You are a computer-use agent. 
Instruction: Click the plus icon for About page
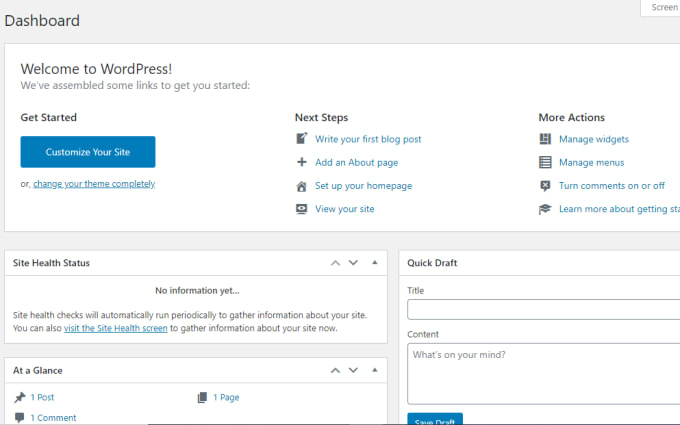coord(301,162)
